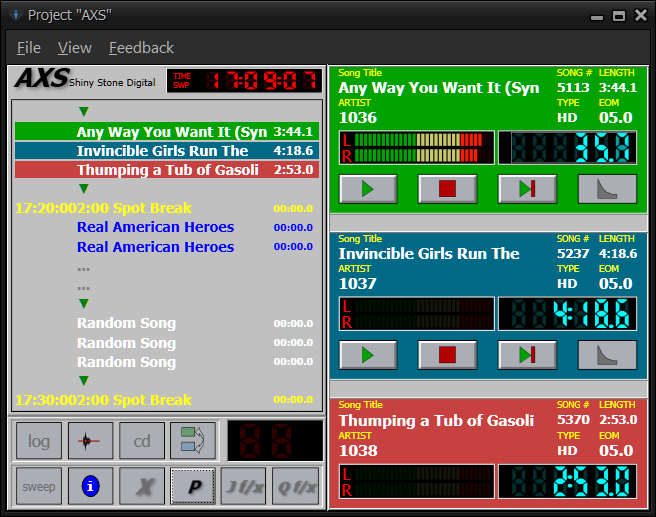This screenshot has width=656, height=517.
Task: Click the cd button
Action: [x=142, y=440]
